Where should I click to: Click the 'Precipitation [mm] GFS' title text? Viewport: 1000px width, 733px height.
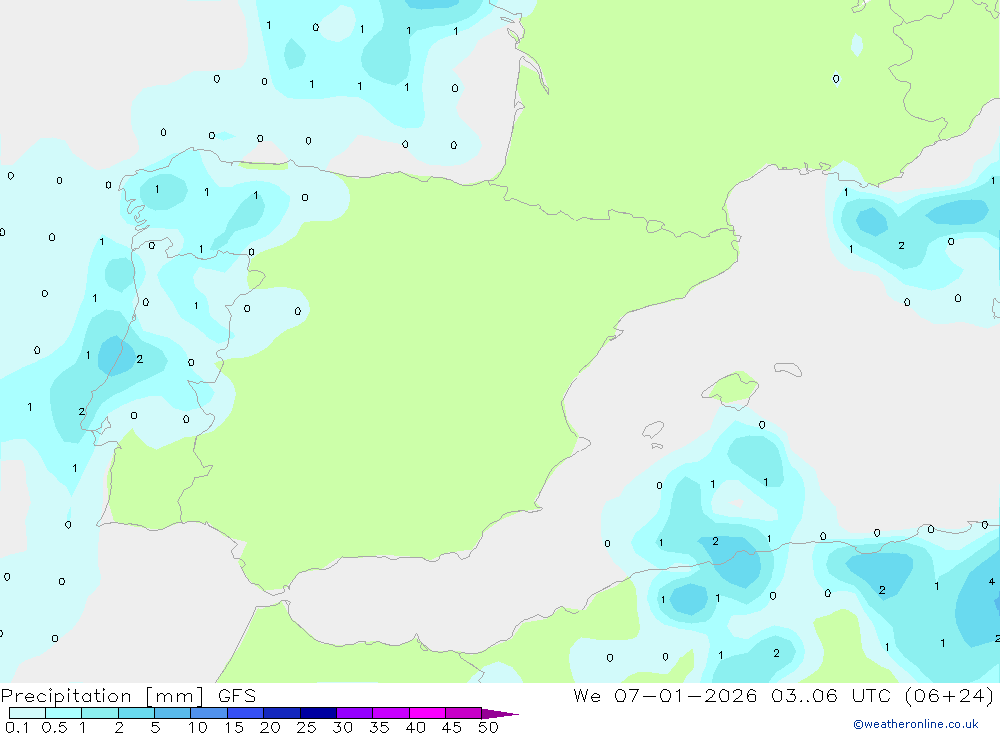tap(128, 695)
